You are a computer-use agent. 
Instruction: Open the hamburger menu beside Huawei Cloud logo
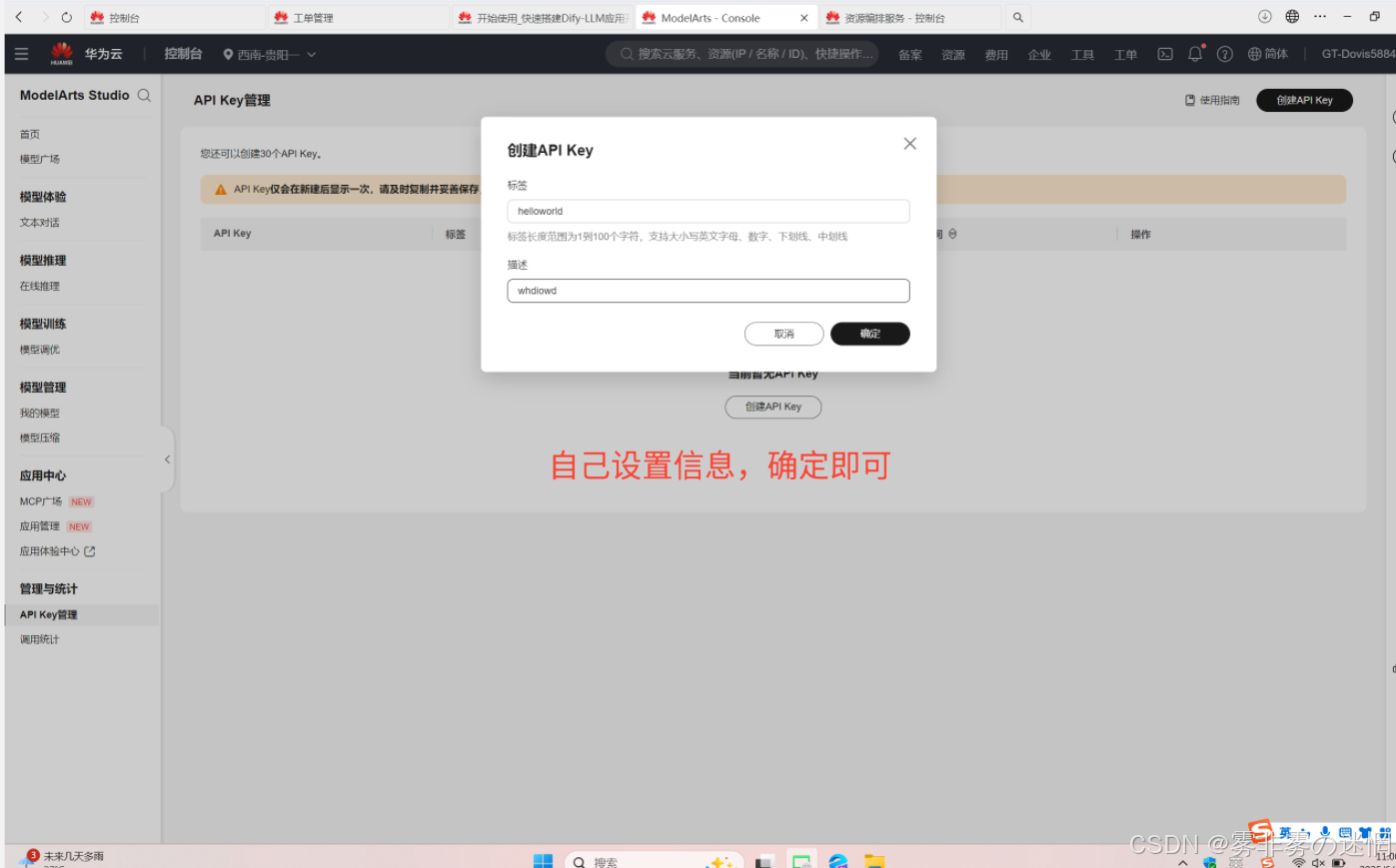(x=22, y=54)
